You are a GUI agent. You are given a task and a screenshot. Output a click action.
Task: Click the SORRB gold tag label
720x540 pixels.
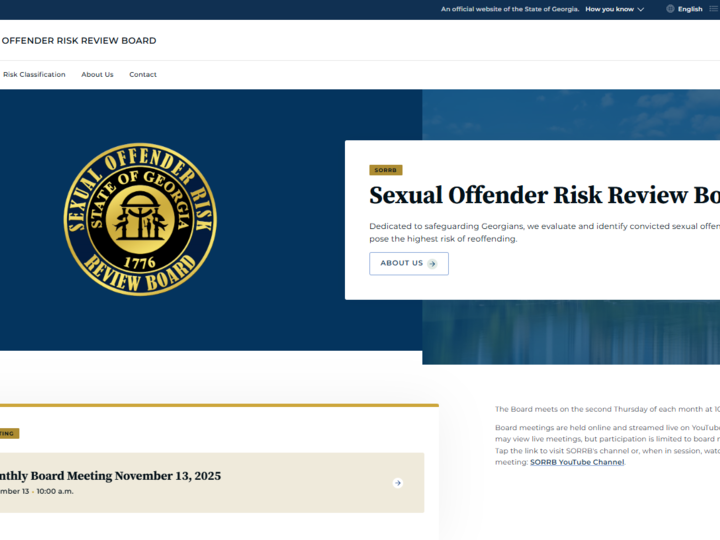(386, 170)
